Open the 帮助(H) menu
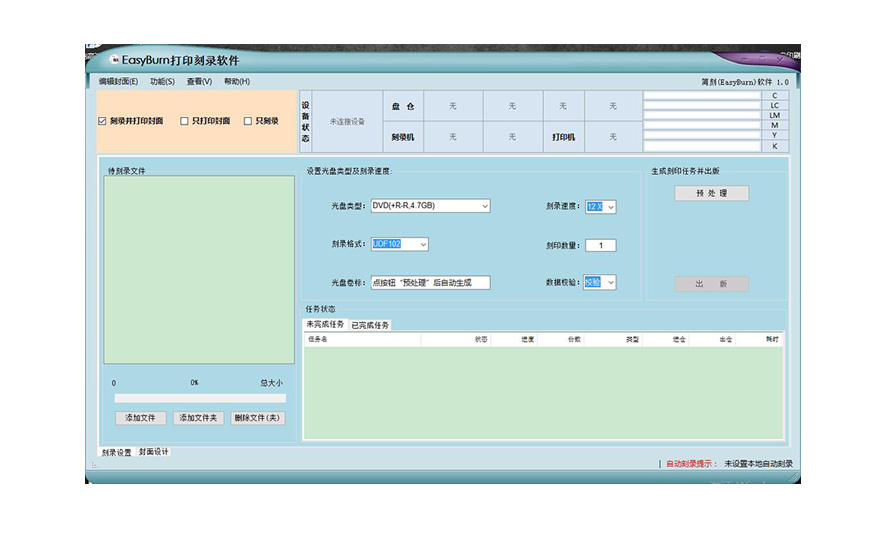The width and height of the screenshot is (880, 541). coord(237,81)
